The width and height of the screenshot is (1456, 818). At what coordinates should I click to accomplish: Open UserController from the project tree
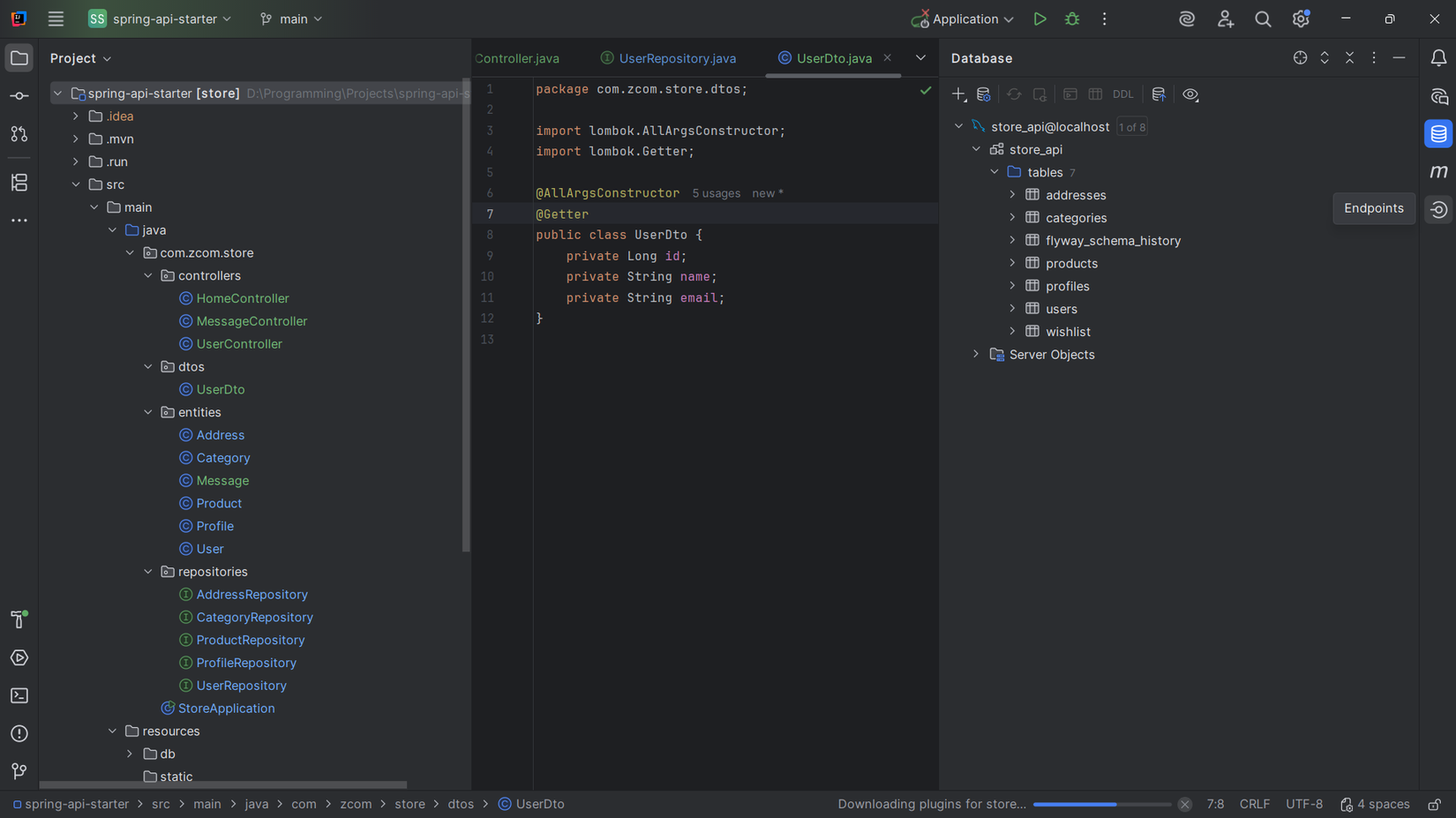(x=239, y=343)
